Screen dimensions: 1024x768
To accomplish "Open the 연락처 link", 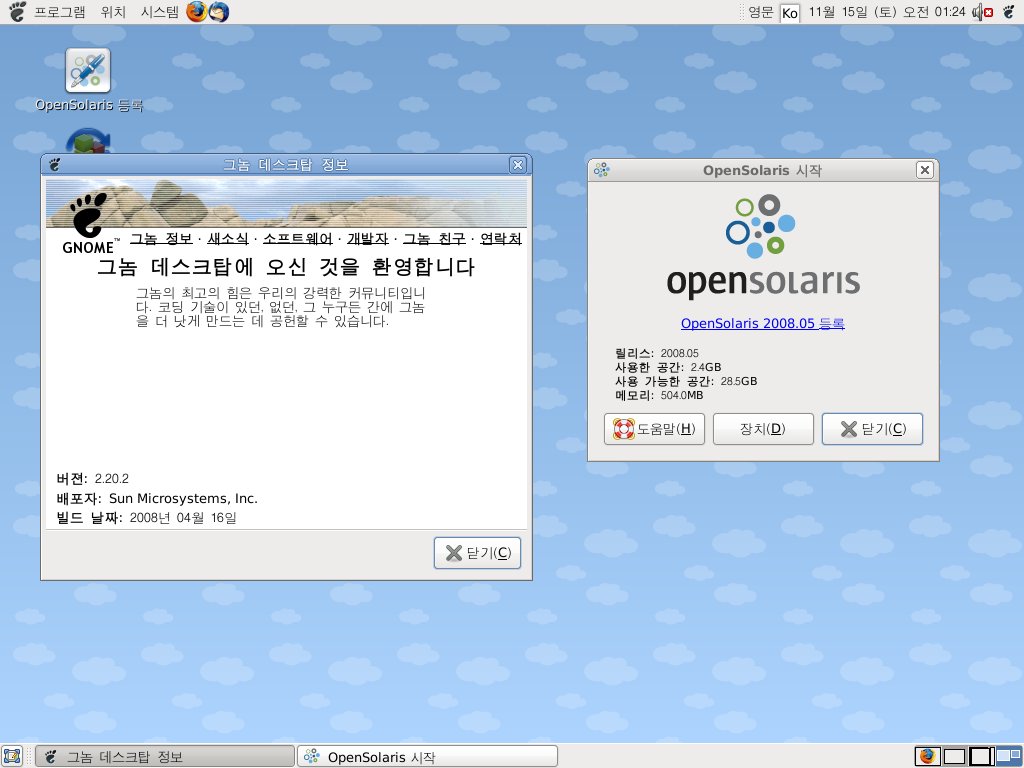I will pos(501,239).
